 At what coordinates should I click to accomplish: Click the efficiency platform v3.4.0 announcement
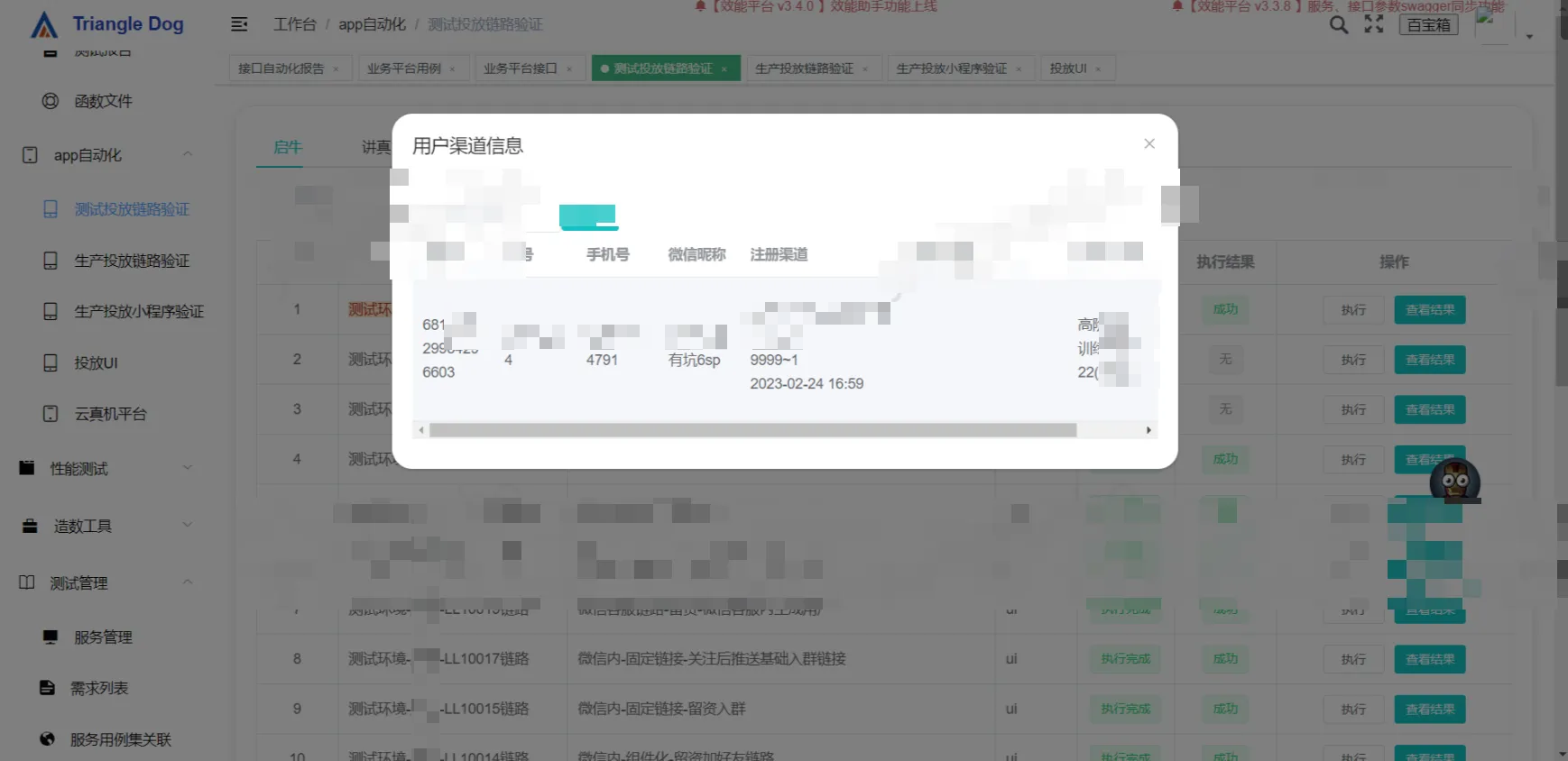[816, 6]
